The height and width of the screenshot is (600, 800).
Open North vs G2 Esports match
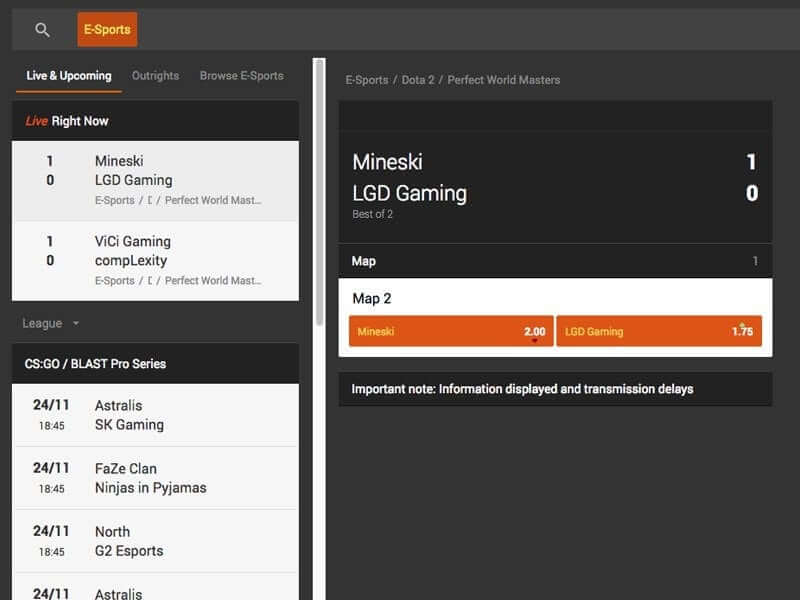coord(156,541)
